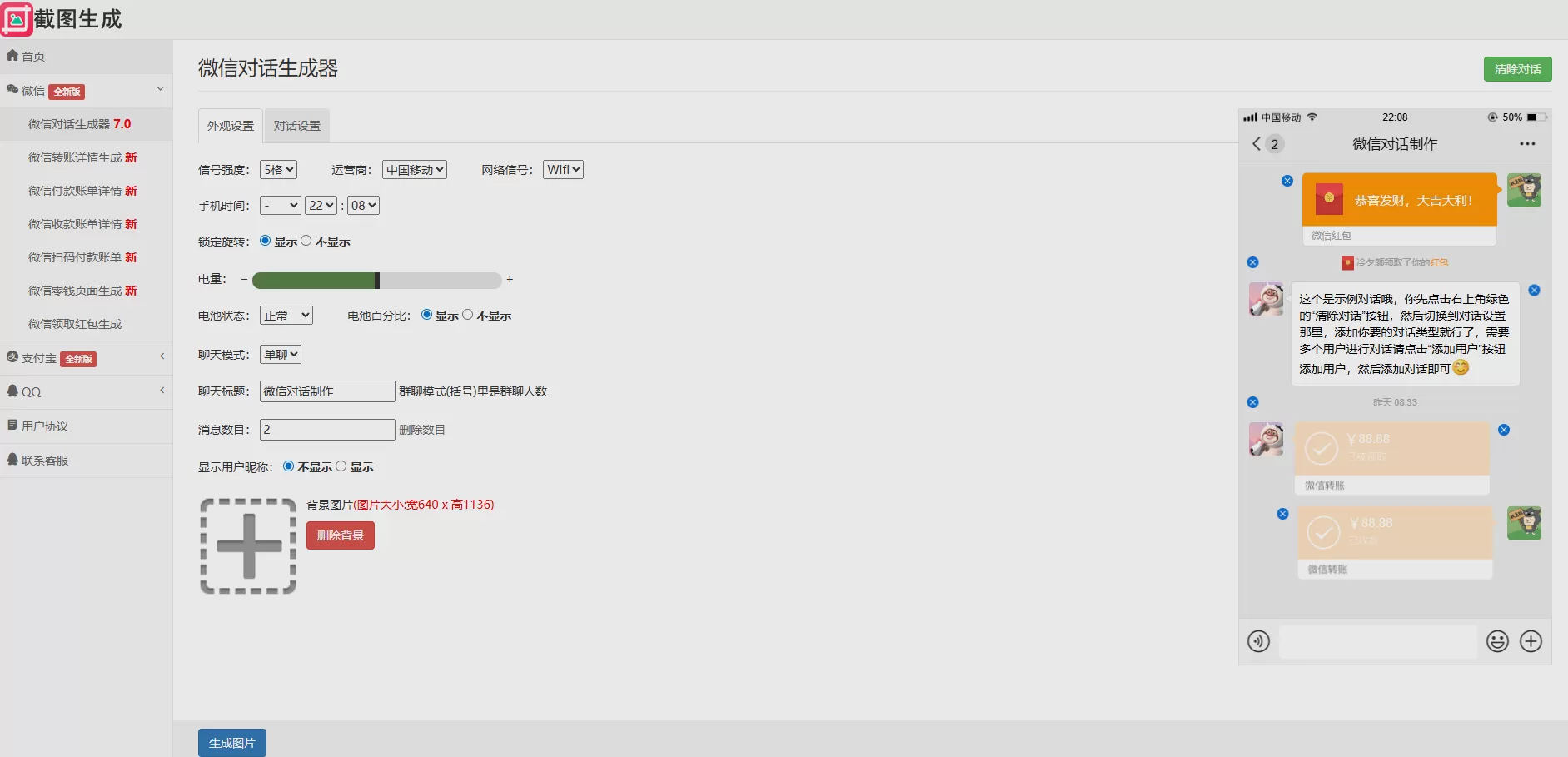The height and width of the screenshot is (757, 1568).
Task: Click the battery increase plus sign
Action: tap(510, 280)
